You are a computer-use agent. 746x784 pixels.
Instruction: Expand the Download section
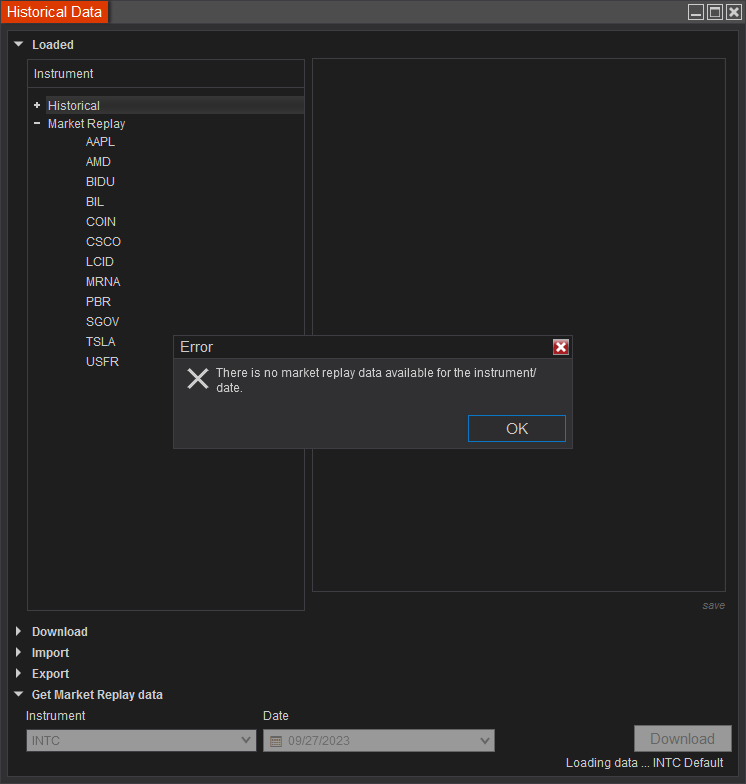(19, 632)
